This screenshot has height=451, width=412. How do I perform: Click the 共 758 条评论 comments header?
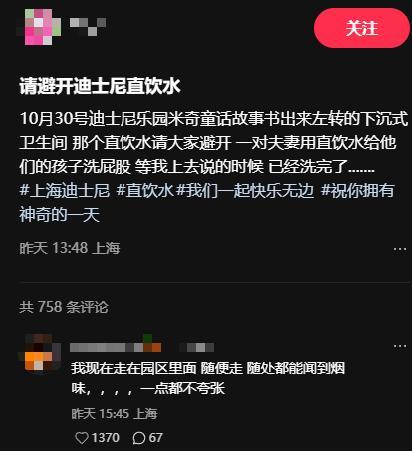64,307
